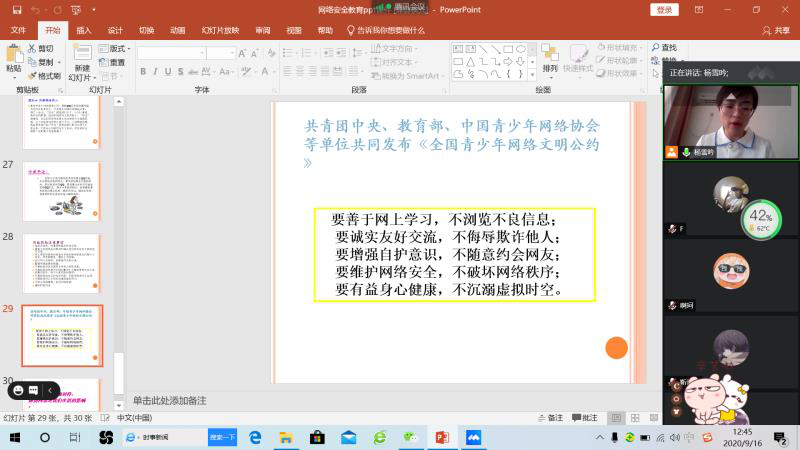Click the Find (查找) icon
800x450 pixels.
click(663, 47)
